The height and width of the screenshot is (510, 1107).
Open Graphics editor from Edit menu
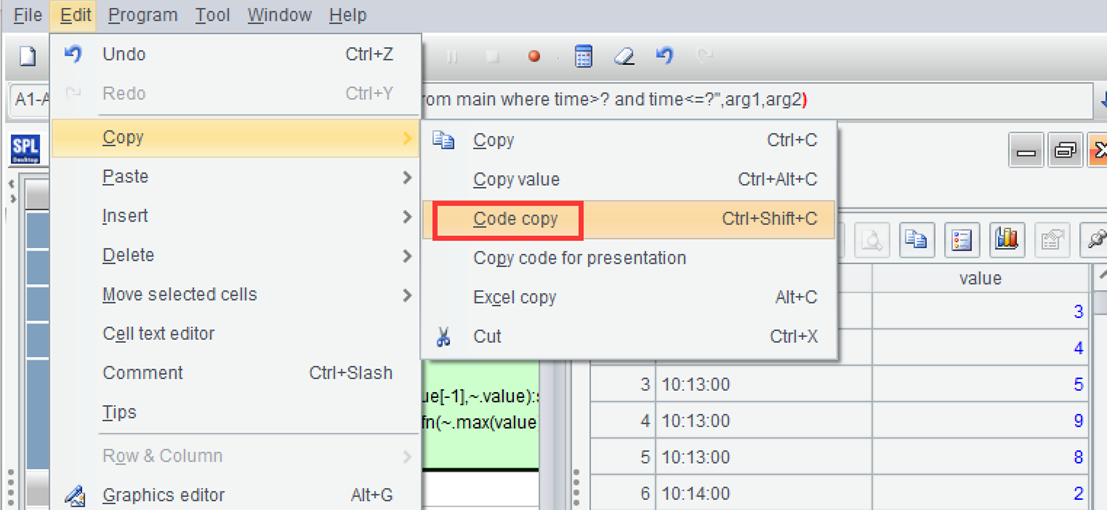[x=163, y=495]
